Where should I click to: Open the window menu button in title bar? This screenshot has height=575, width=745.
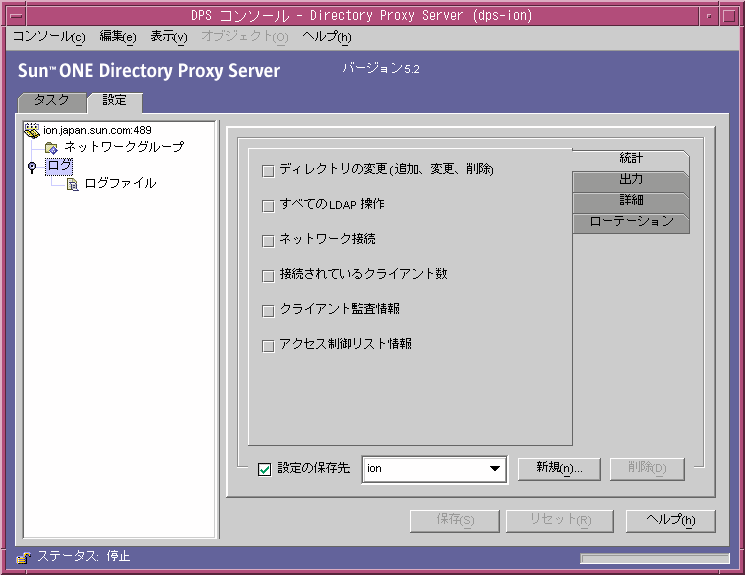[x=17, y=16]
